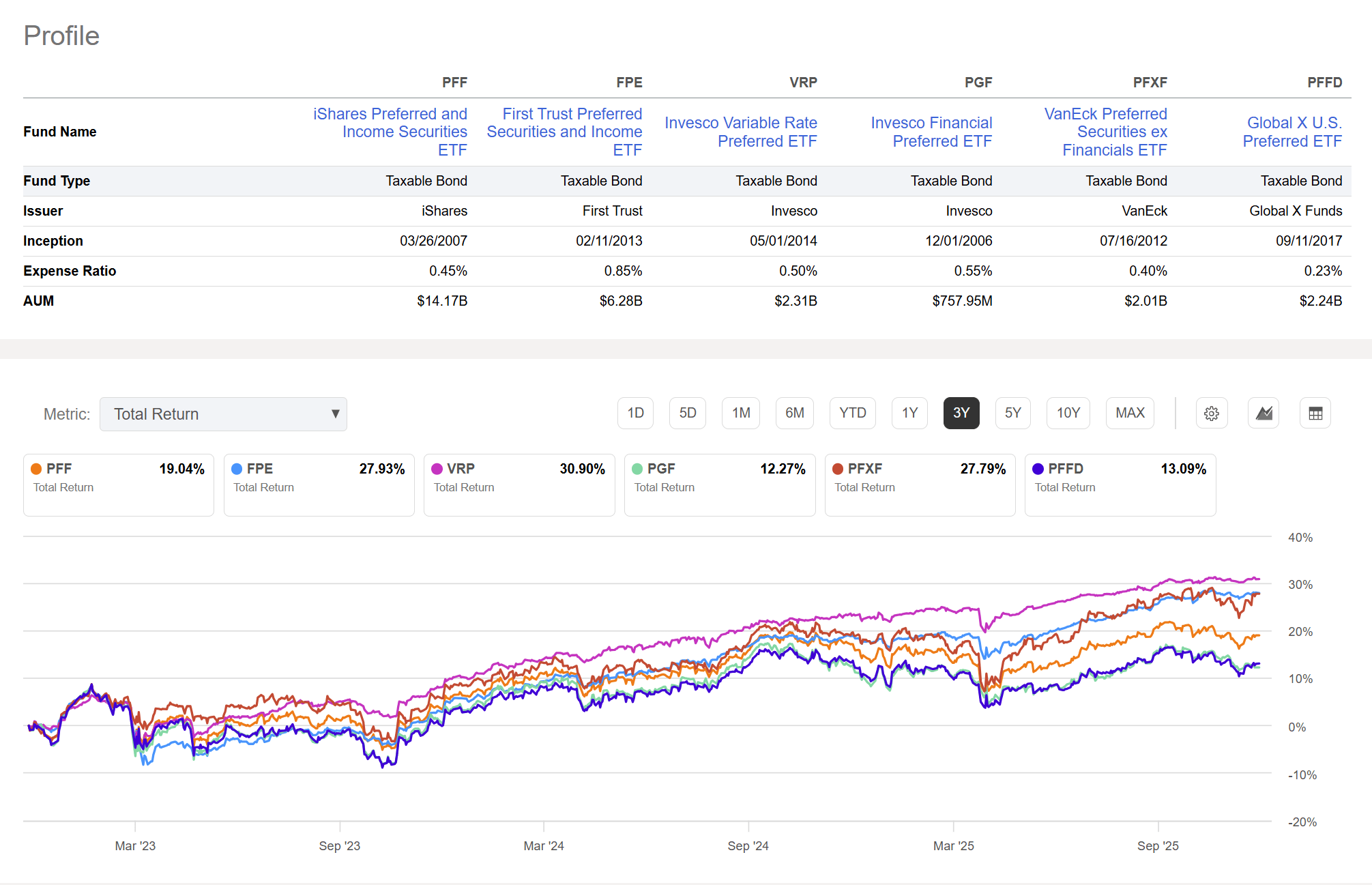Select the 1Y time range

tap(909, 414)
